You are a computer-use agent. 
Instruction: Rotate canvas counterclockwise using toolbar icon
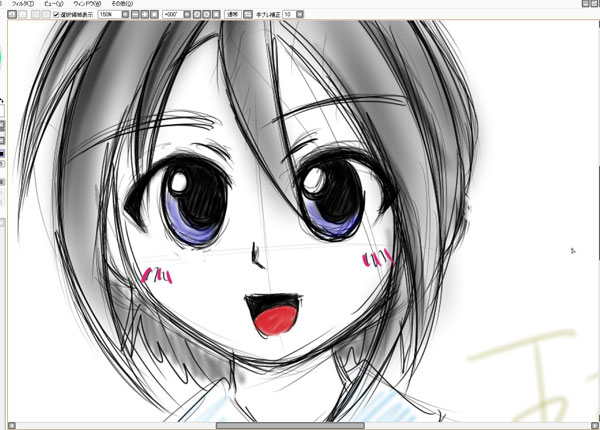[198, 15]
